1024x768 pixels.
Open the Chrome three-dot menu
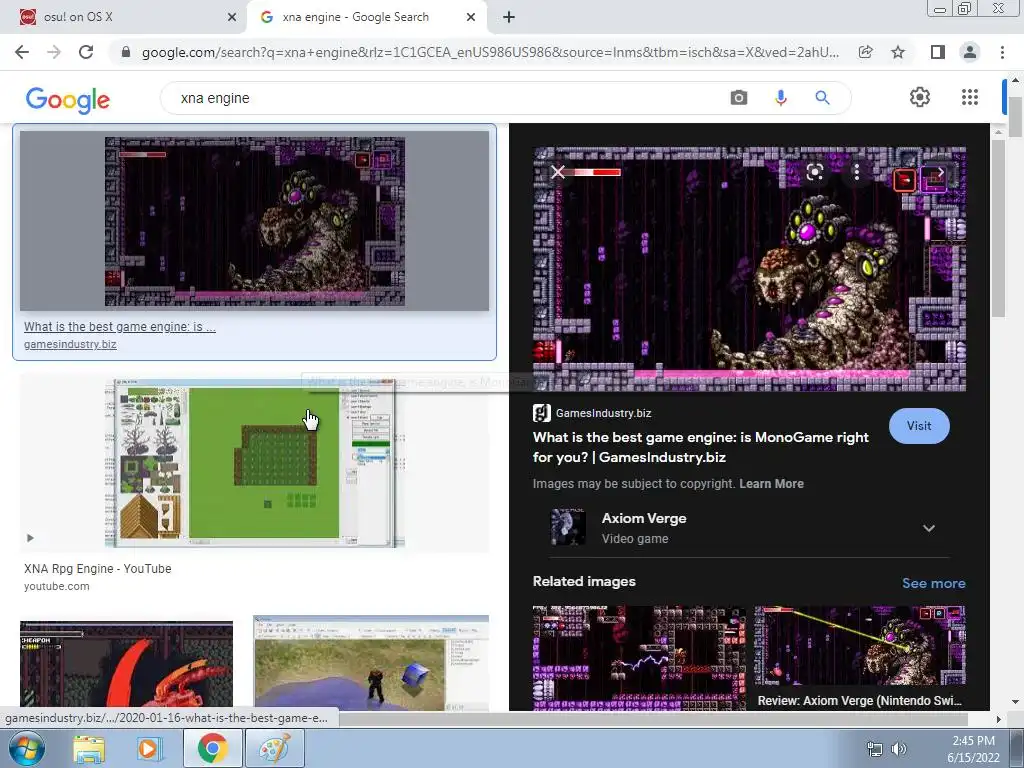[1002, 52]
